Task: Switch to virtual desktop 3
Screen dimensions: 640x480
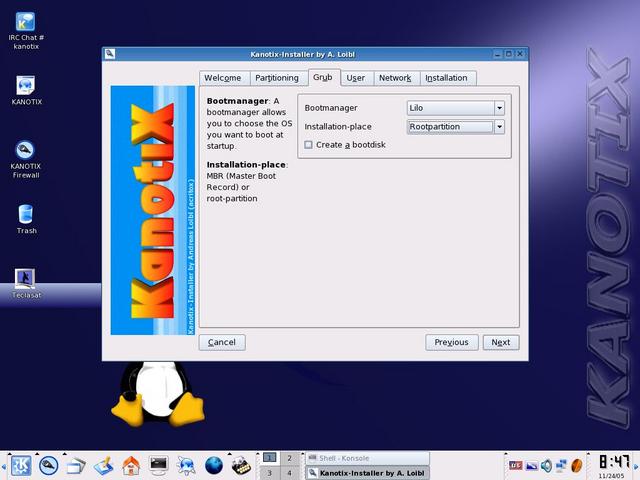Action: click(x=269, y=473)
